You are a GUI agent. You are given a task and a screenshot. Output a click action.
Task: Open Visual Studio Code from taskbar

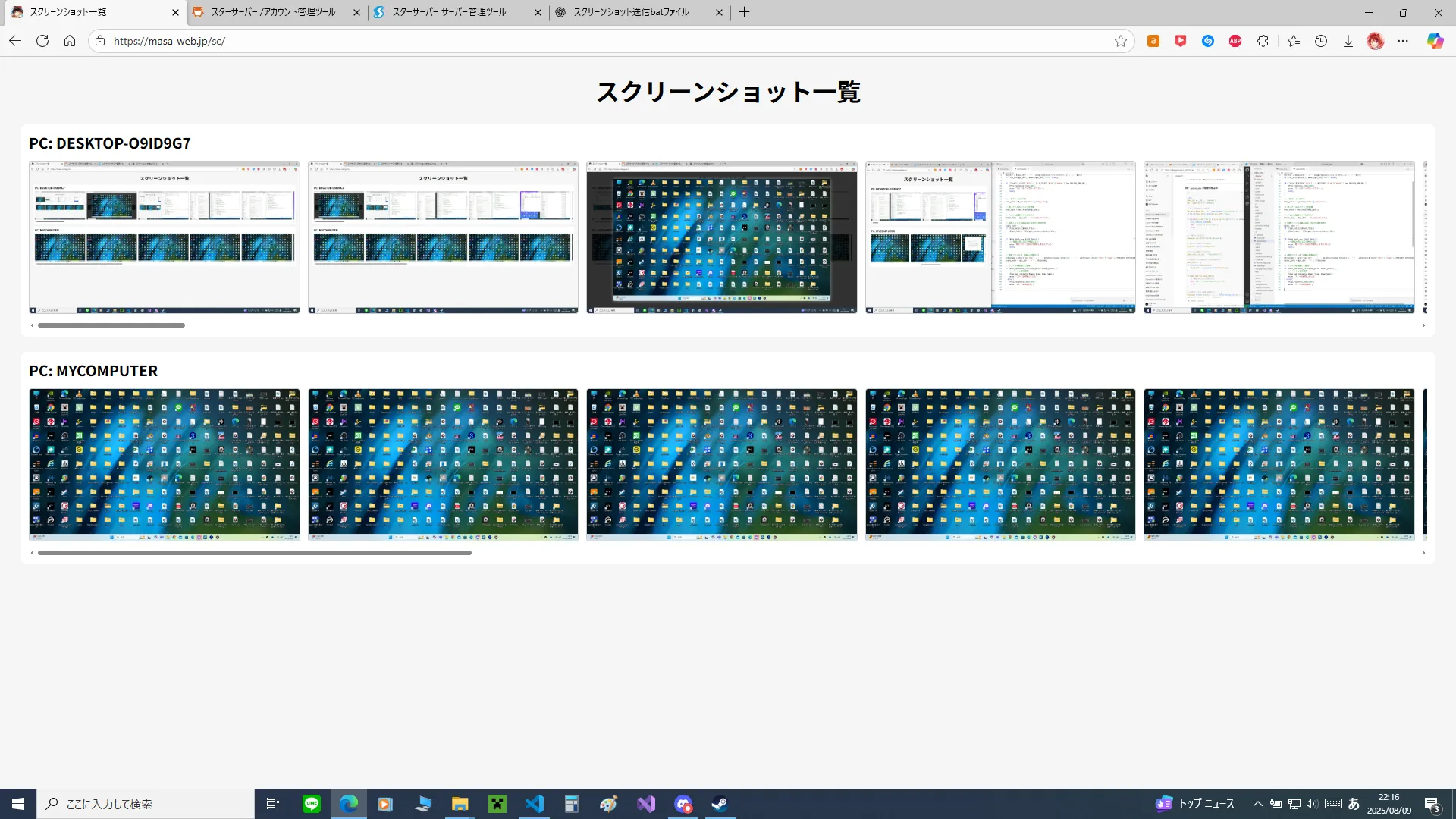click(535, 804)
